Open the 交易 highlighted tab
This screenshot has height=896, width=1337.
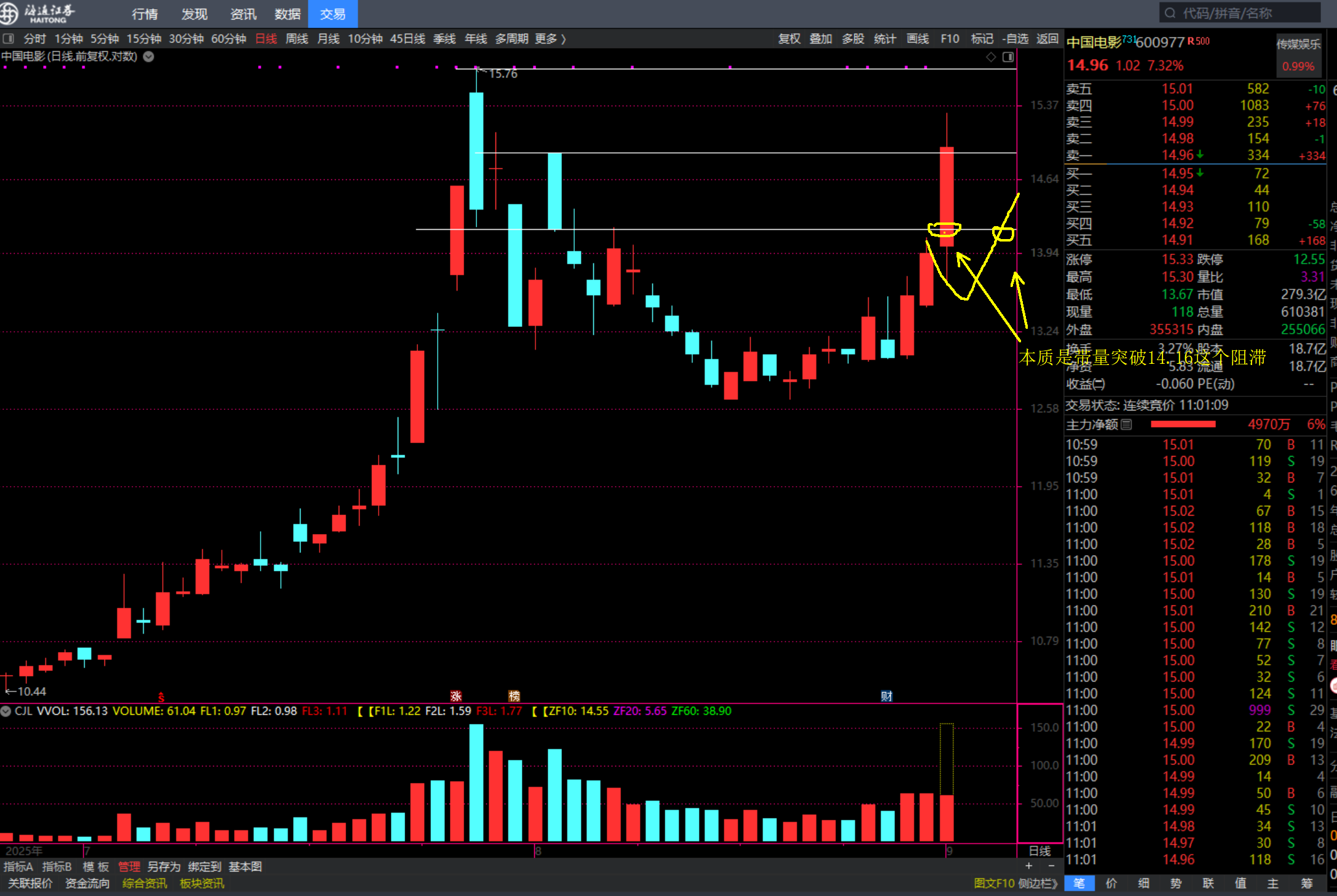(x=333, y=14)
